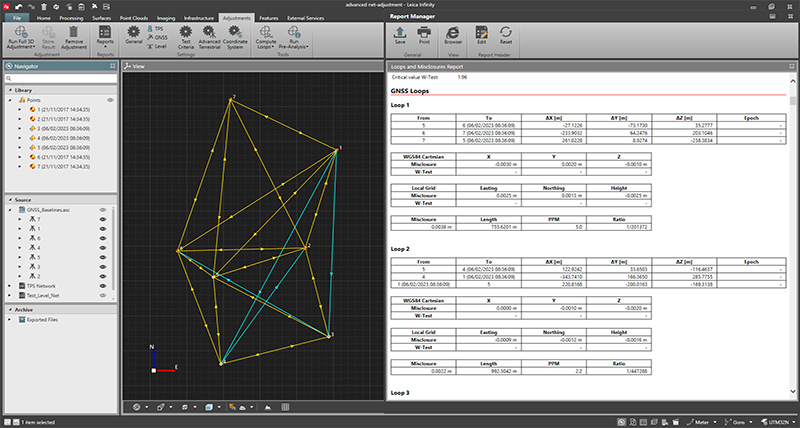Save the report in Report Manager
Viewport: 800px width, 428px height.
coord(400,35)
